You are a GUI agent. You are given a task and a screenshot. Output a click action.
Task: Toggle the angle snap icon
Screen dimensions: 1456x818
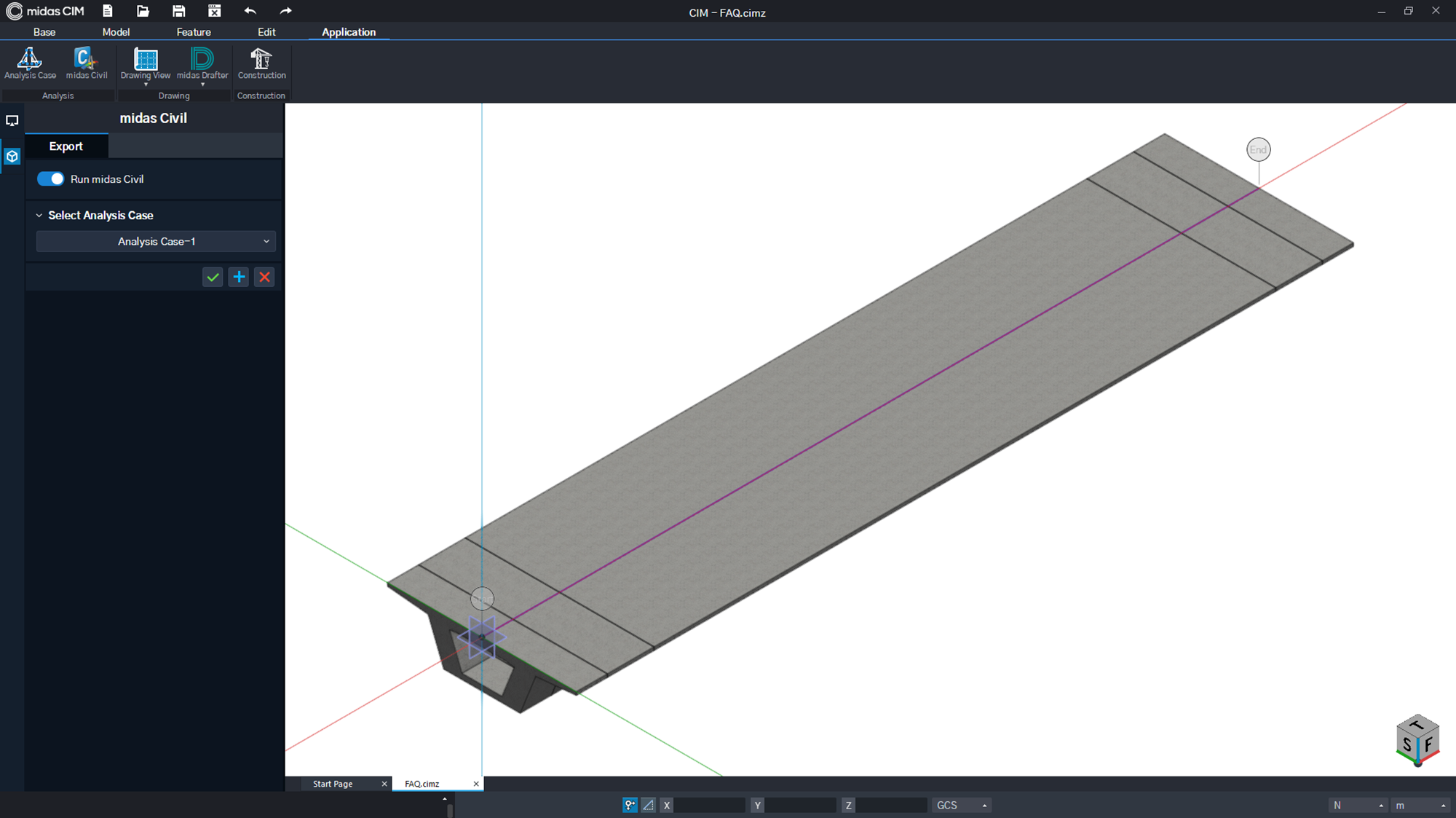pos(648,805)
